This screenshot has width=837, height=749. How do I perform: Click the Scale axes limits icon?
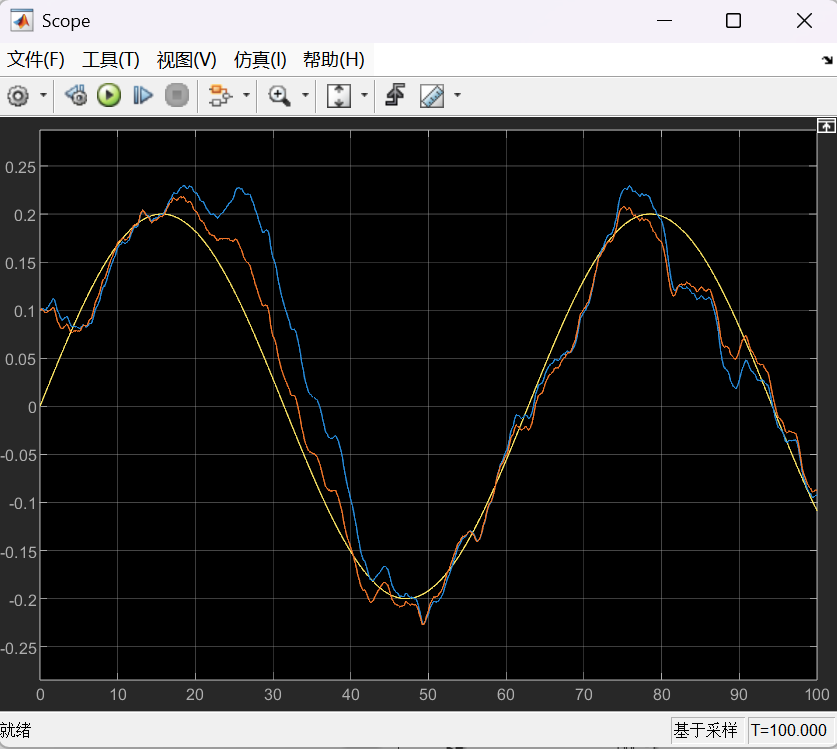point(339,96)
